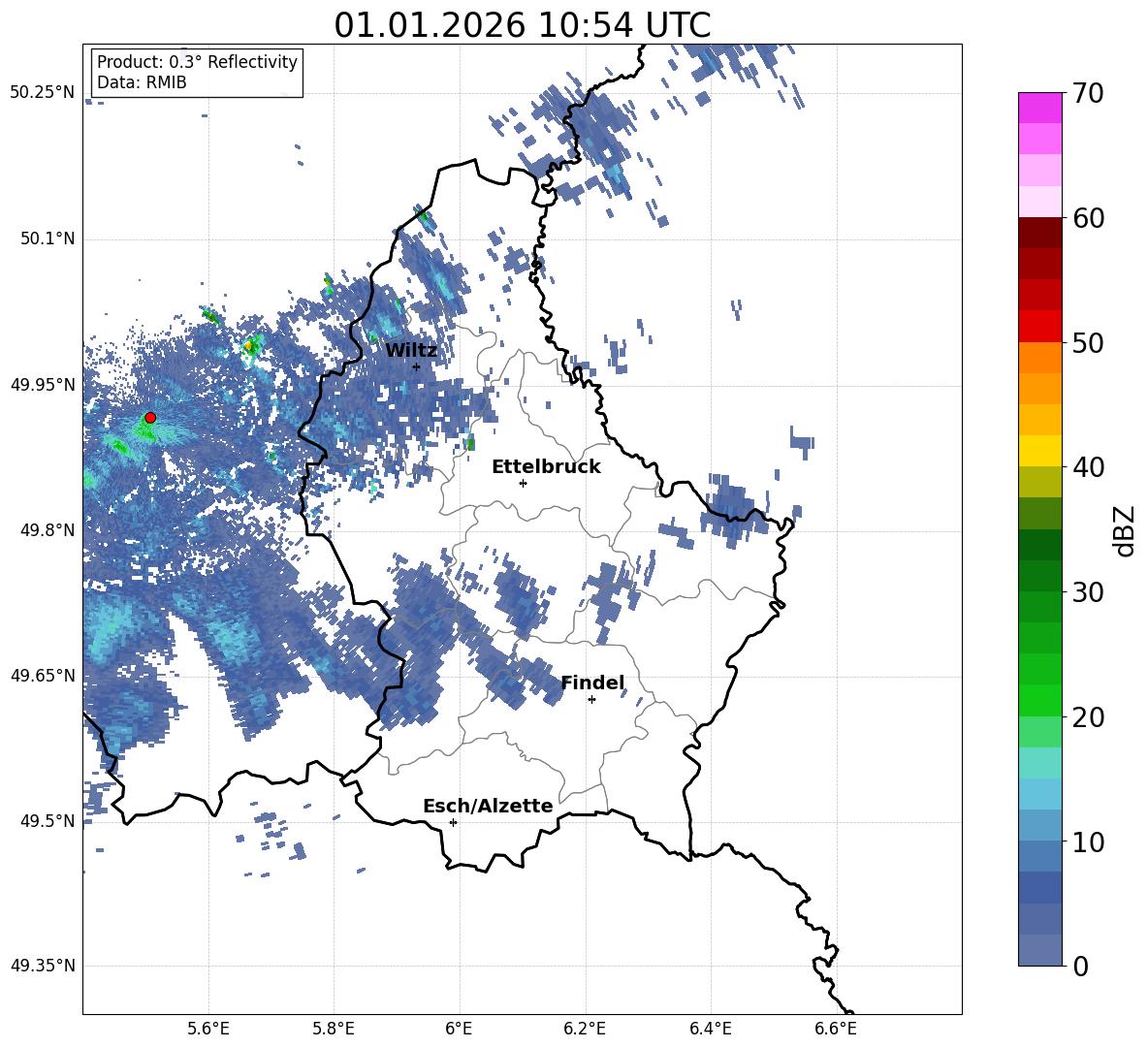Pick the bright green colorbar segment at 20
The width and height of the screenshot is (1148, 1048).
click(x=1039, y=700)
